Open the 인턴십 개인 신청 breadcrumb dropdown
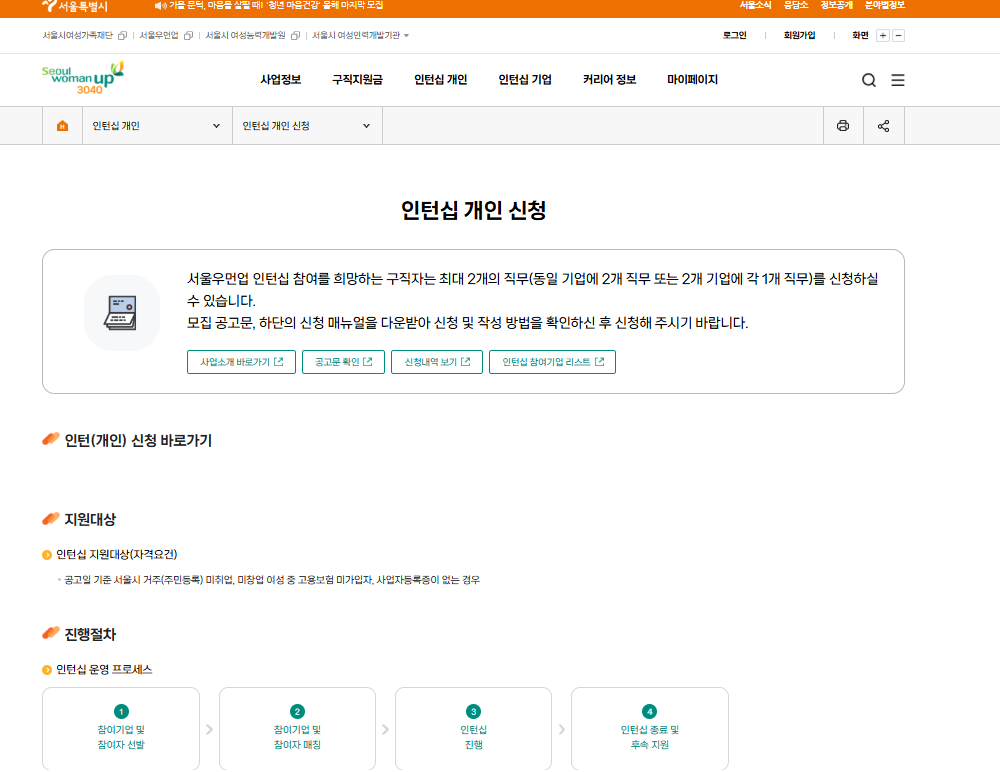 click(364, 125)
